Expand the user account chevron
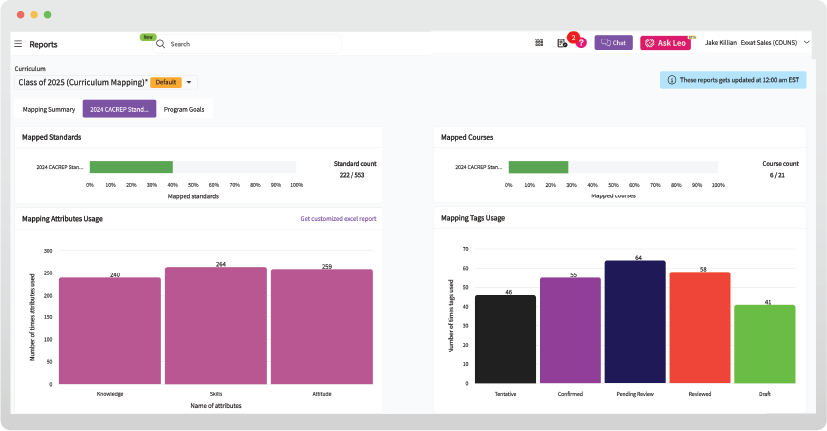Viewport: 827px width, 431px height. 806,42
